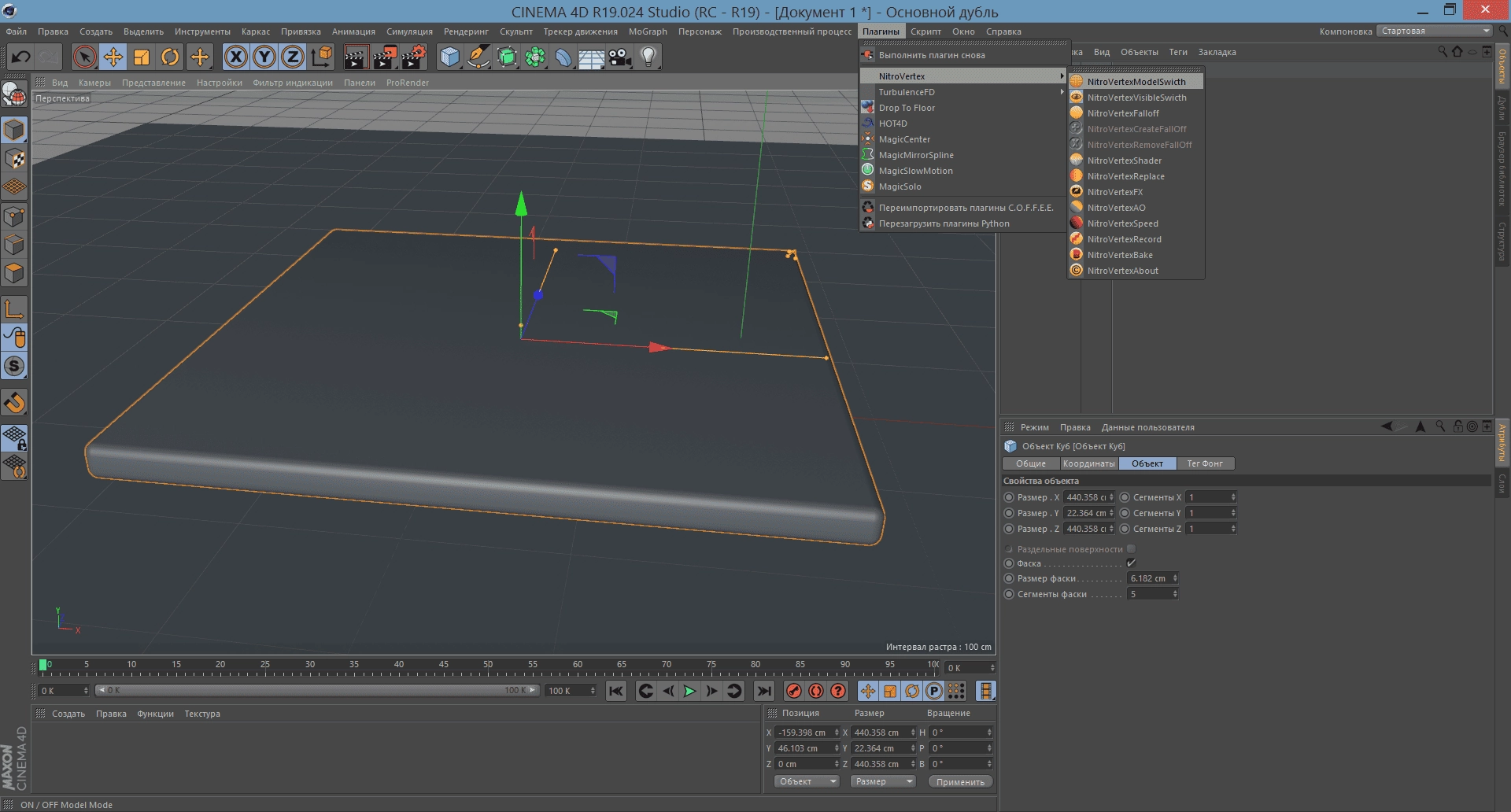
Task: Execute the last plugin again
Action: pyautogui.click(x=963, y=55)
